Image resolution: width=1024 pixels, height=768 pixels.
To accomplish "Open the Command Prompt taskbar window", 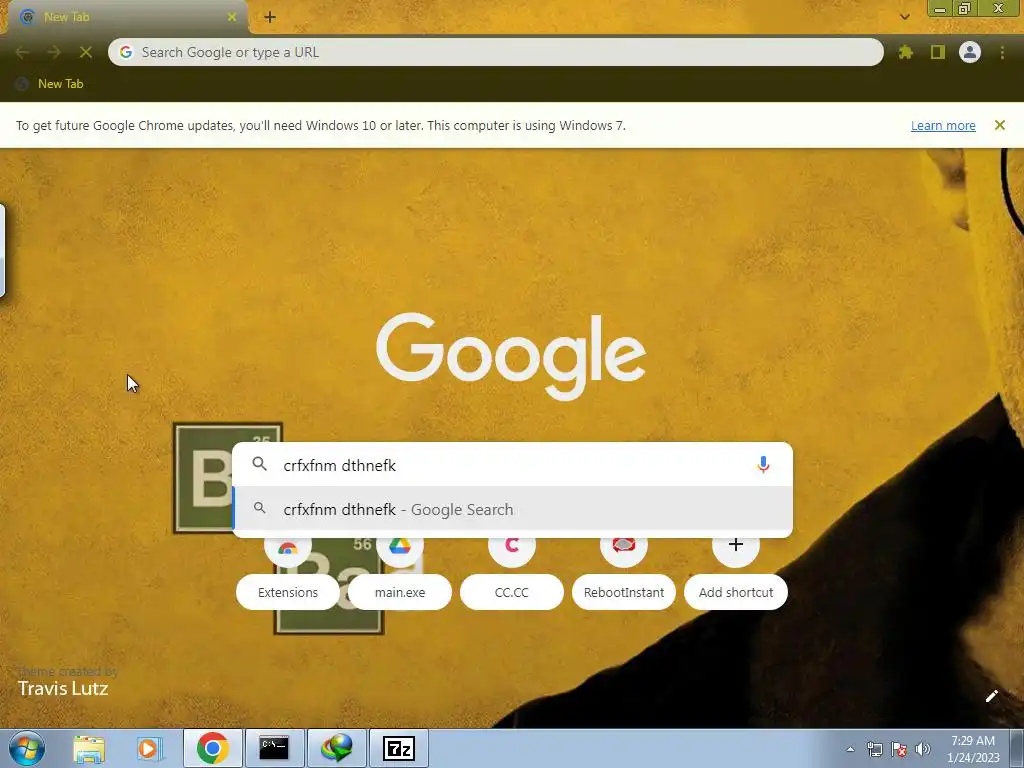I will pyautogui.click(x=274, y=748).
